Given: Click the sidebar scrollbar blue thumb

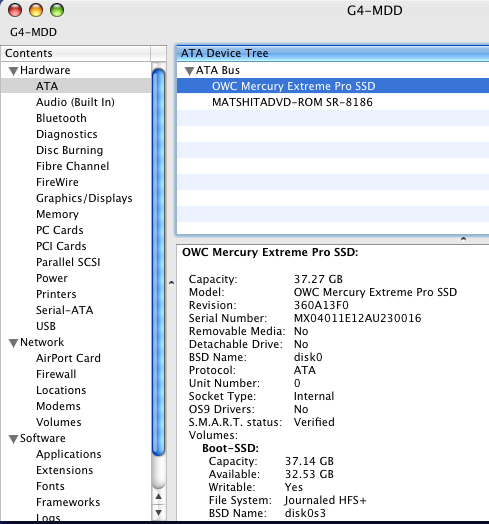Looking at the screenshot, I should pos(158,262).
